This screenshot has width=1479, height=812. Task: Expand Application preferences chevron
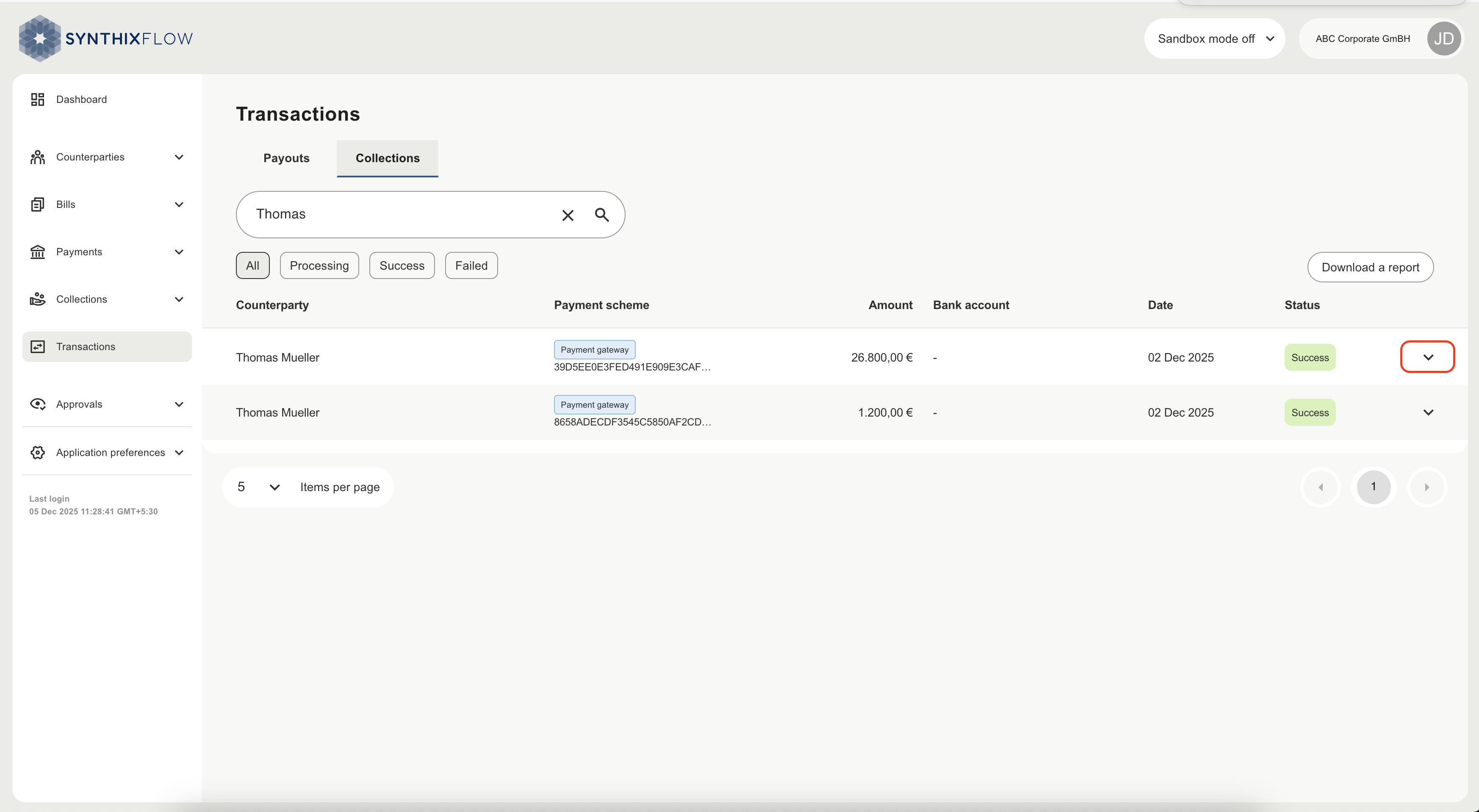click(179, 452)
